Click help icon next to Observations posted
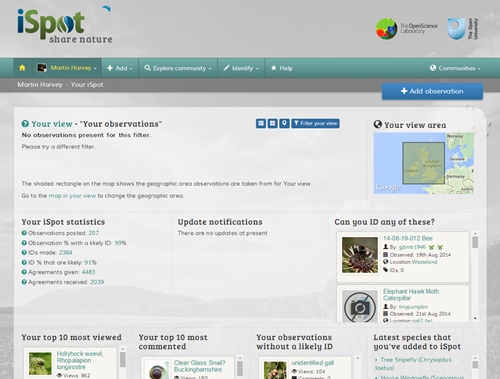This screenshot has width=500, height=379. (24, 233)
